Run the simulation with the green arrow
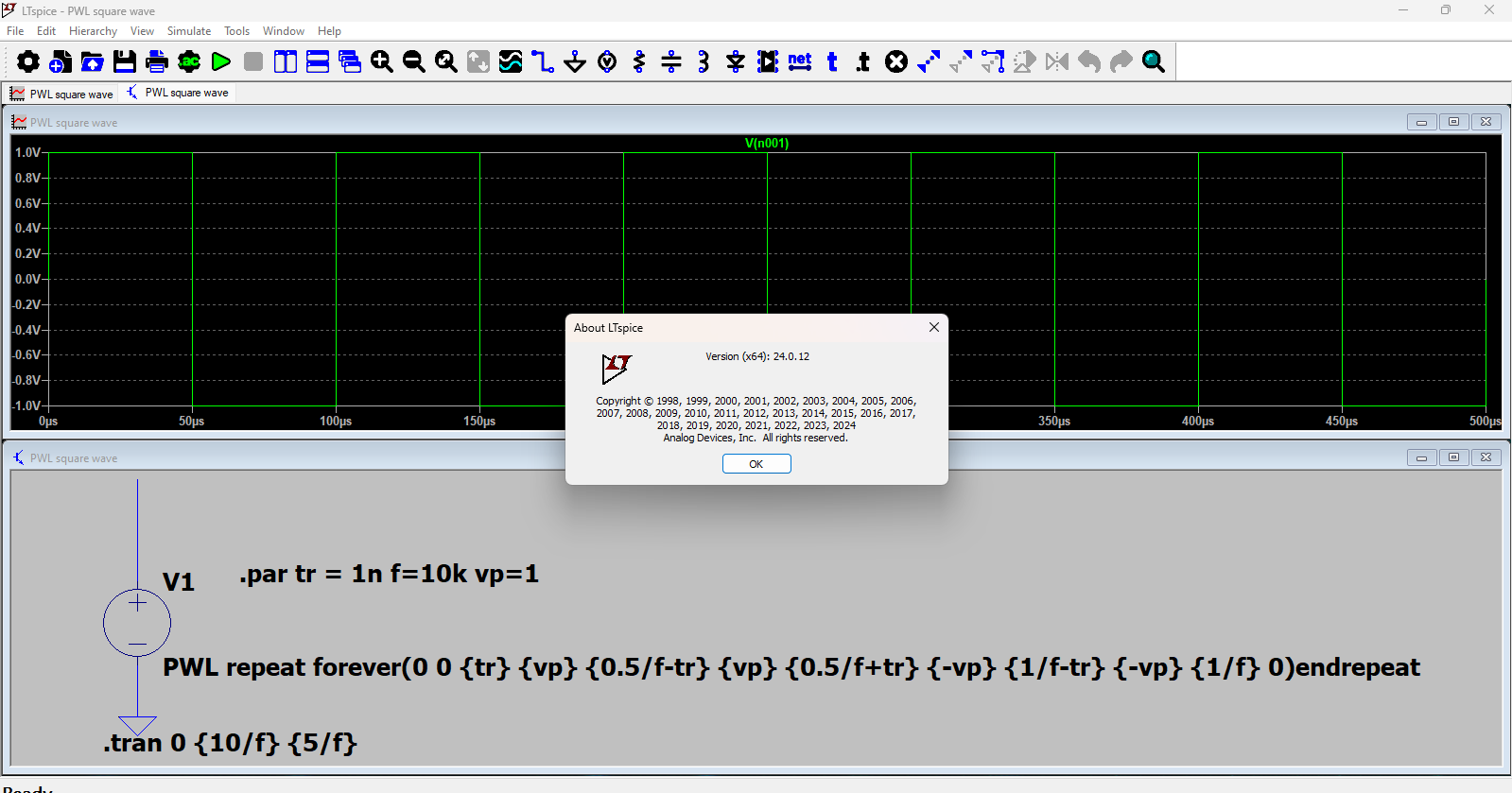Image resolution: width=1512 pixels, height=793 pixels. coord(221,61)
